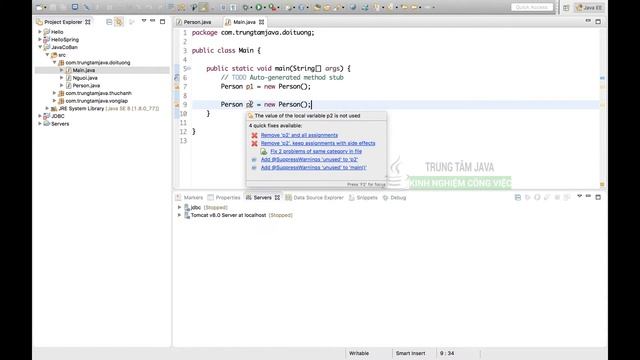Screen dimensions: 640x360
Task: Click the green Run button in toolbar
Action: pos(259,7)
